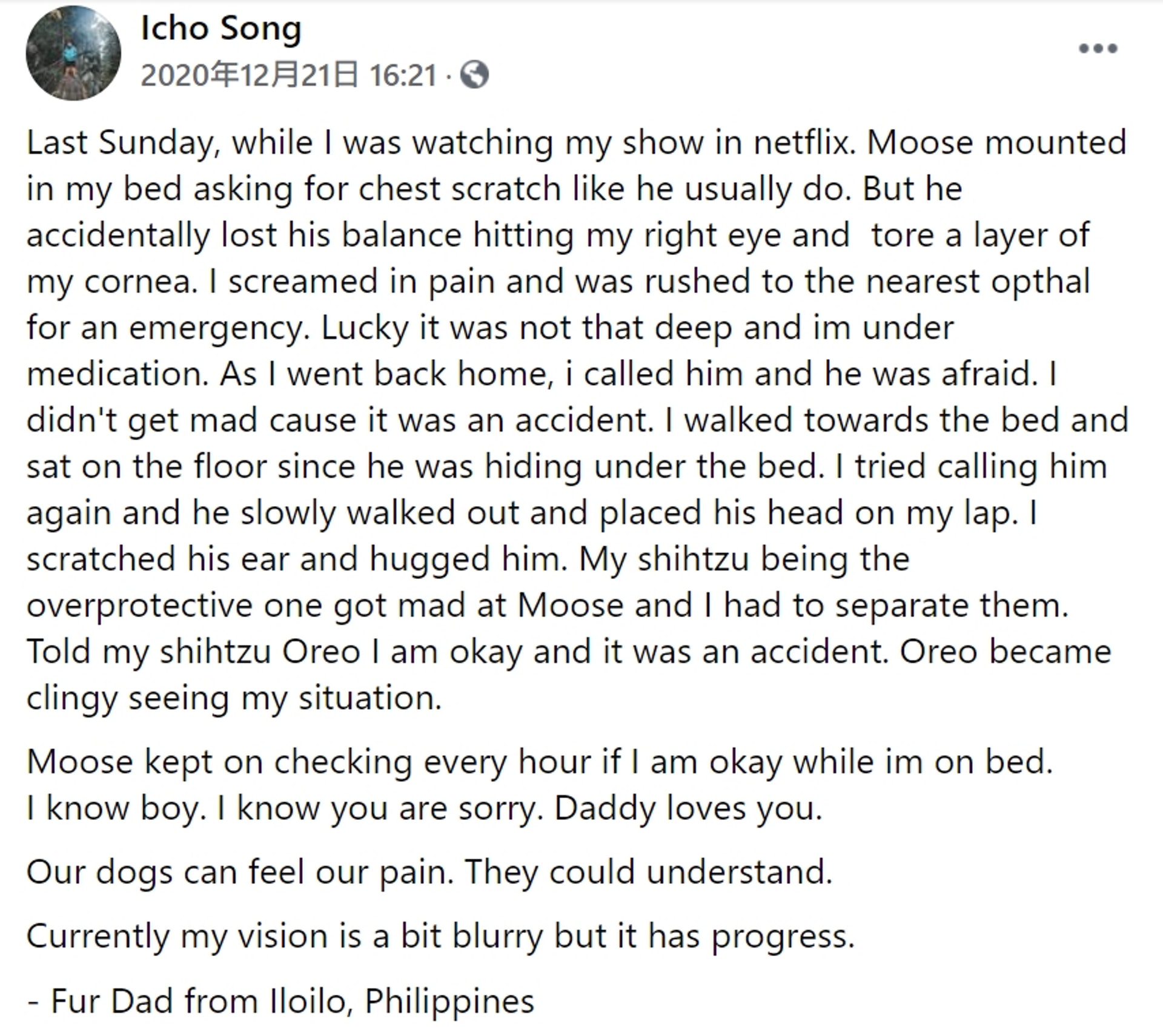Viewport: 1163px width, 1036px height.
Task: Click the globe public audience icon
Action: pyautogui.click(x=474, y=75)
